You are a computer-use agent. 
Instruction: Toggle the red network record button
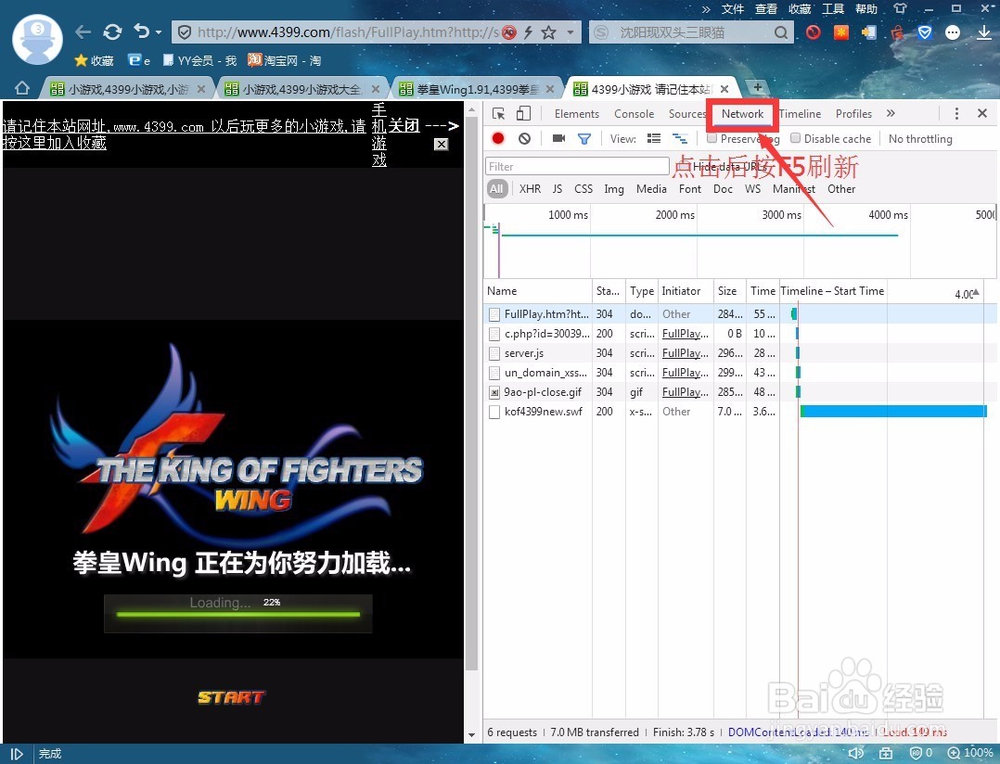pos(498,138)
